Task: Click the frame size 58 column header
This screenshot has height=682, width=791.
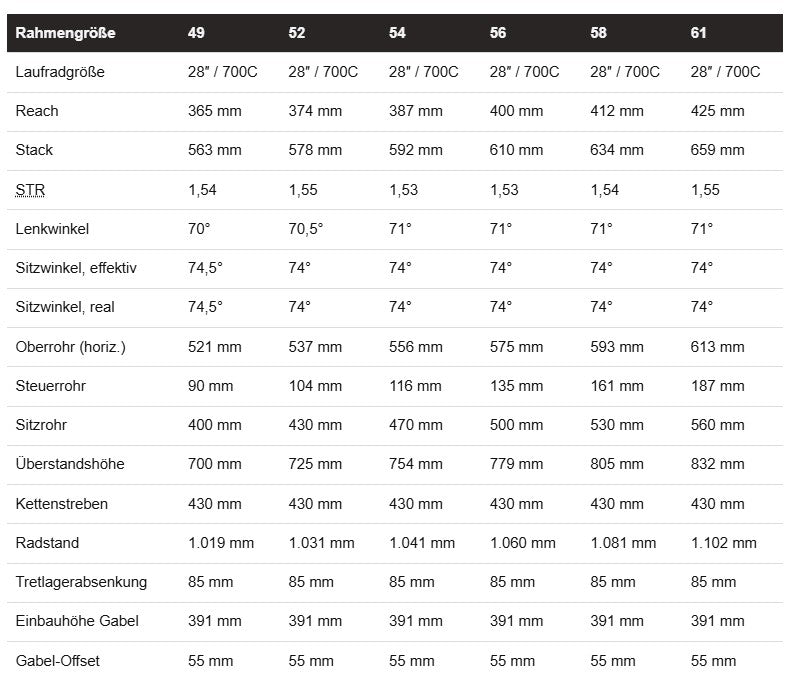Action: click(598, 33)
